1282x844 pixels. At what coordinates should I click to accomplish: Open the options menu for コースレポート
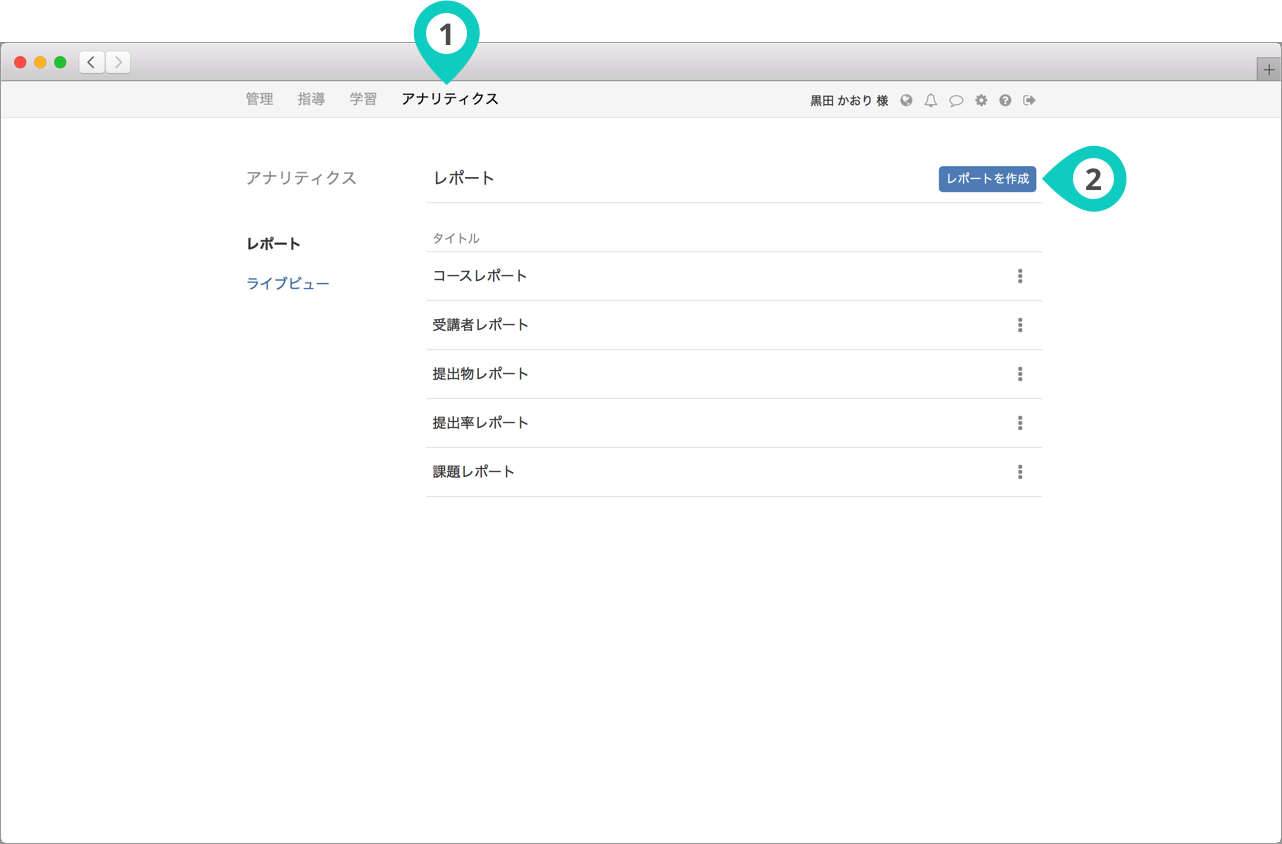(x=1020, y=276)
